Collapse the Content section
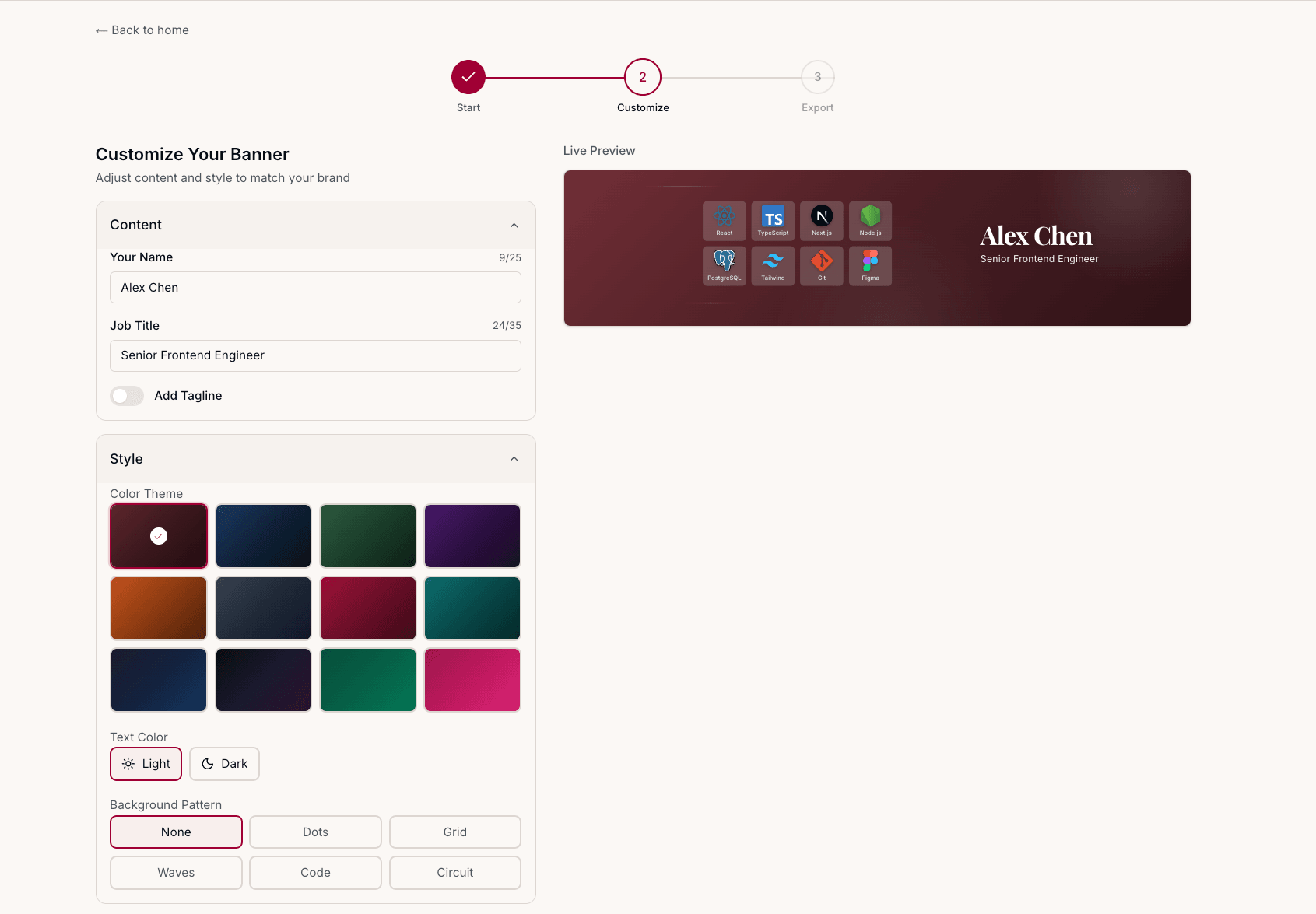Viewport: 1316px width, 914px height. 514,225
